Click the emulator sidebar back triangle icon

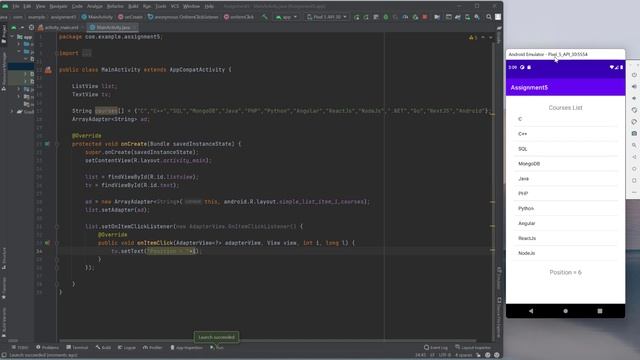[x=634, y=157]
